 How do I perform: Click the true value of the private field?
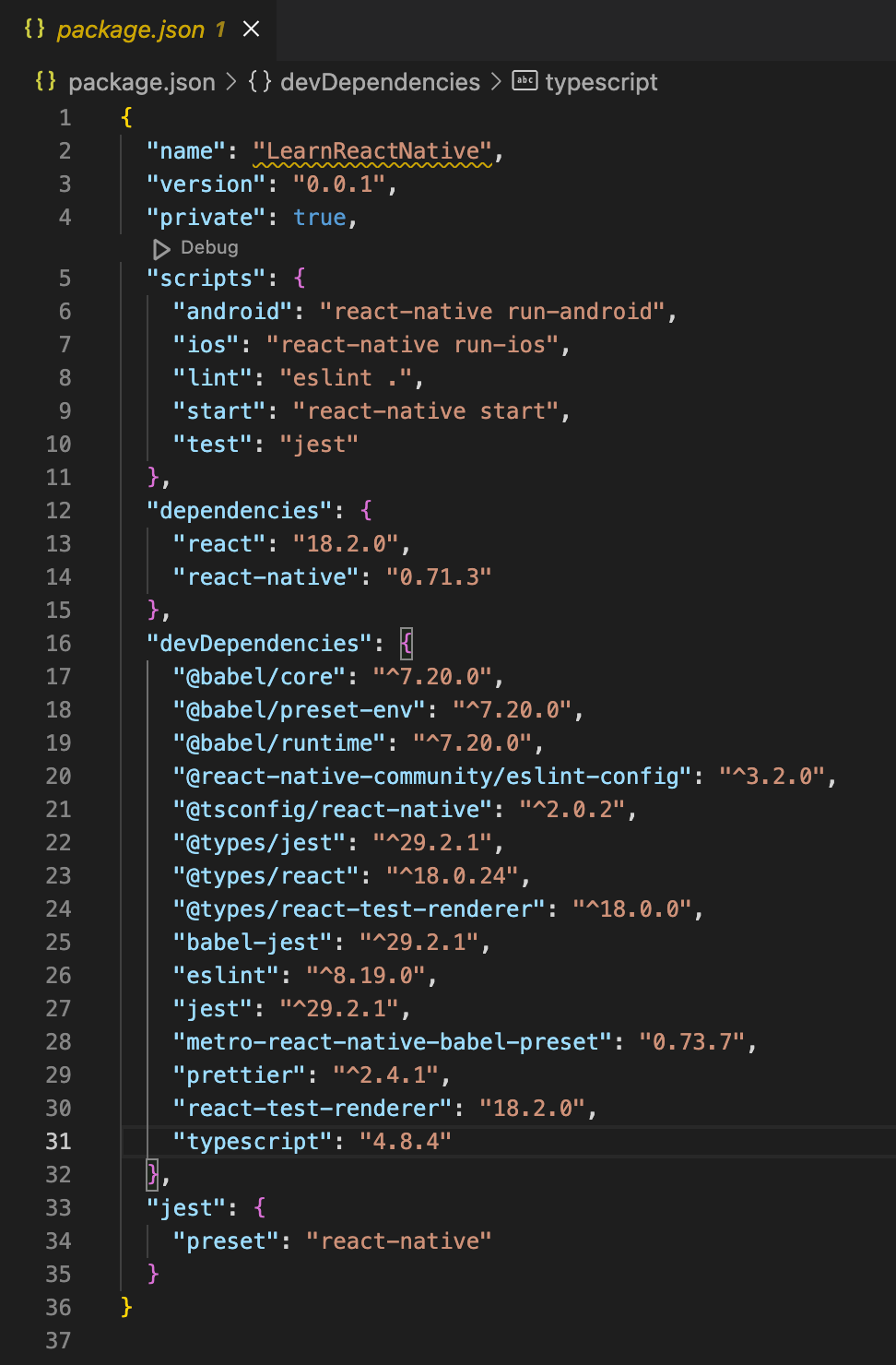click(320, 217)
